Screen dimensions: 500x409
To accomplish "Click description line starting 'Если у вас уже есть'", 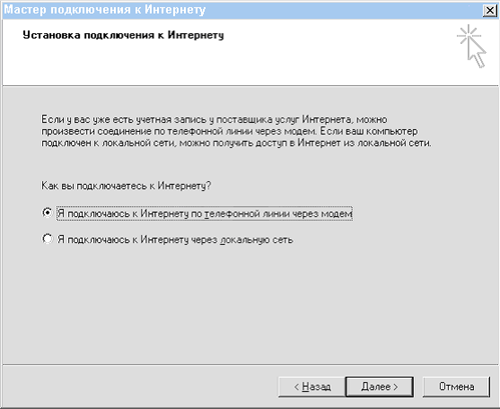I will click(214, 119).
